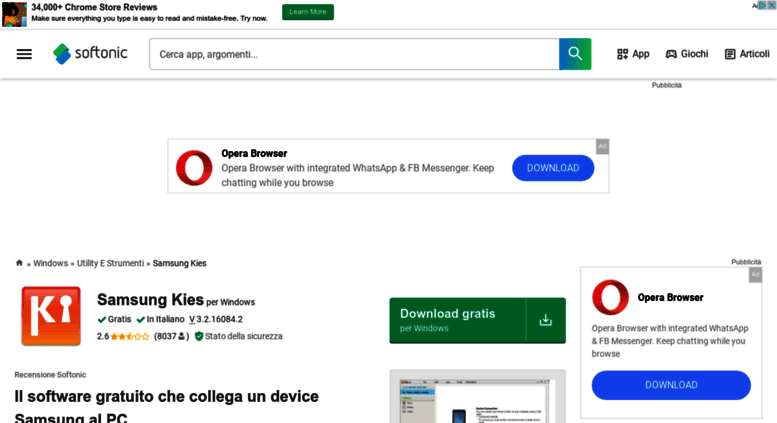Click DOWNLOAD in sidebar Opera ad
This screenshot has height=423, width=777.
671,385
